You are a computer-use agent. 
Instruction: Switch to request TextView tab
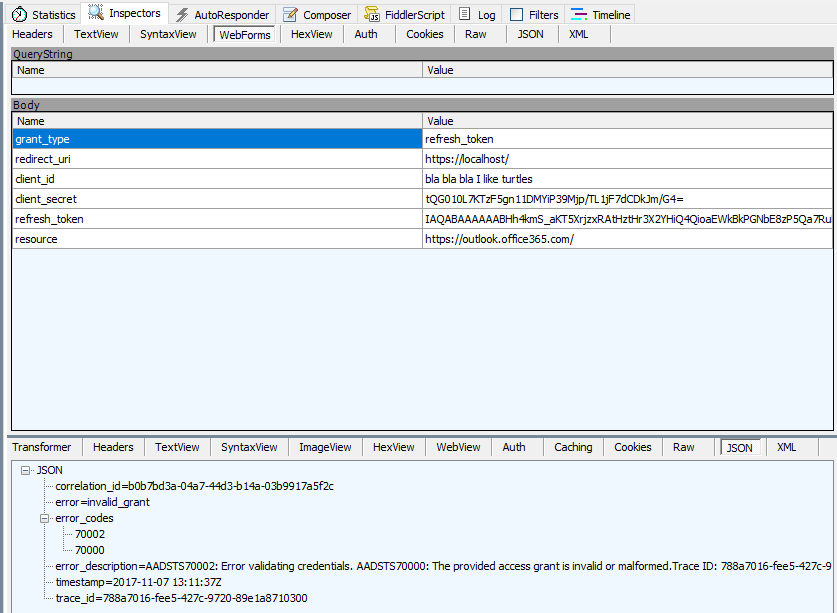coord(96,34)
